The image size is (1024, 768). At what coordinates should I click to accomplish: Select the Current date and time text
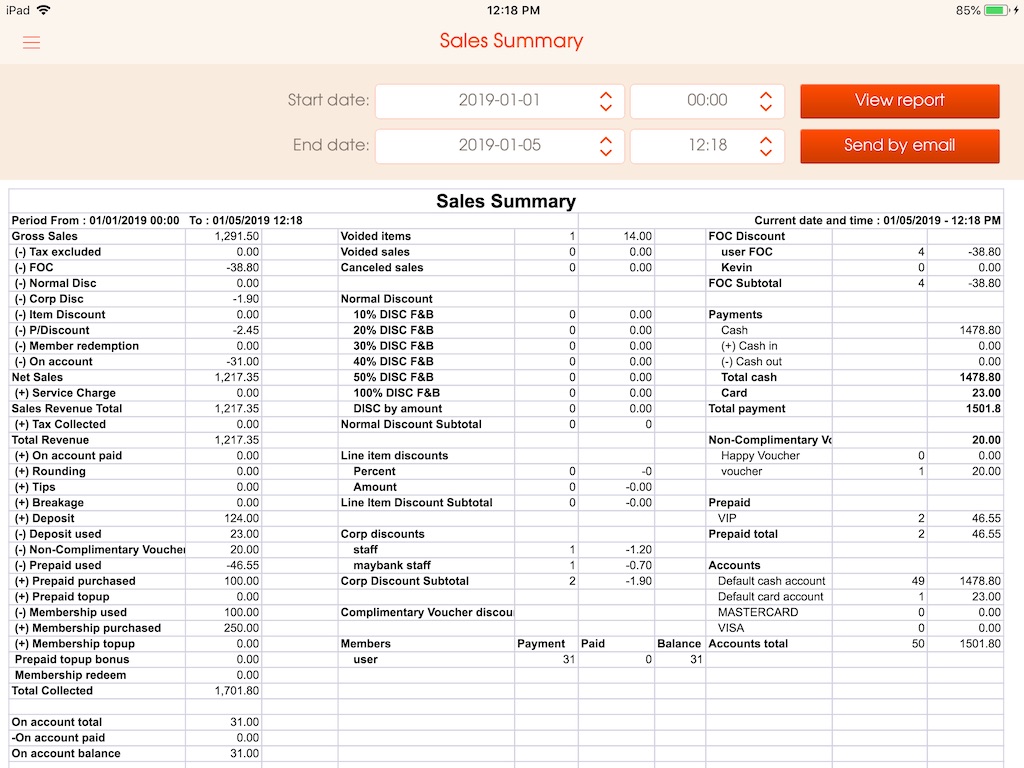877,221
